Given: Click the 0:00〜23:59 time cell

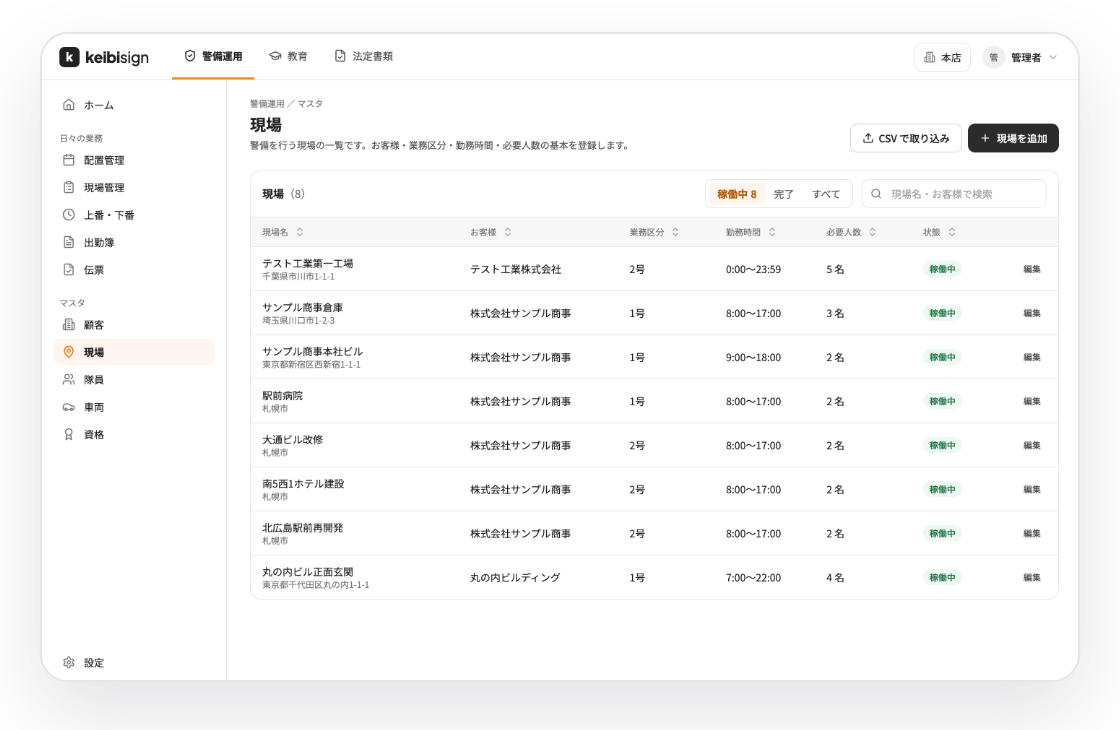Looking at the screenshot, I should (753, 269).
